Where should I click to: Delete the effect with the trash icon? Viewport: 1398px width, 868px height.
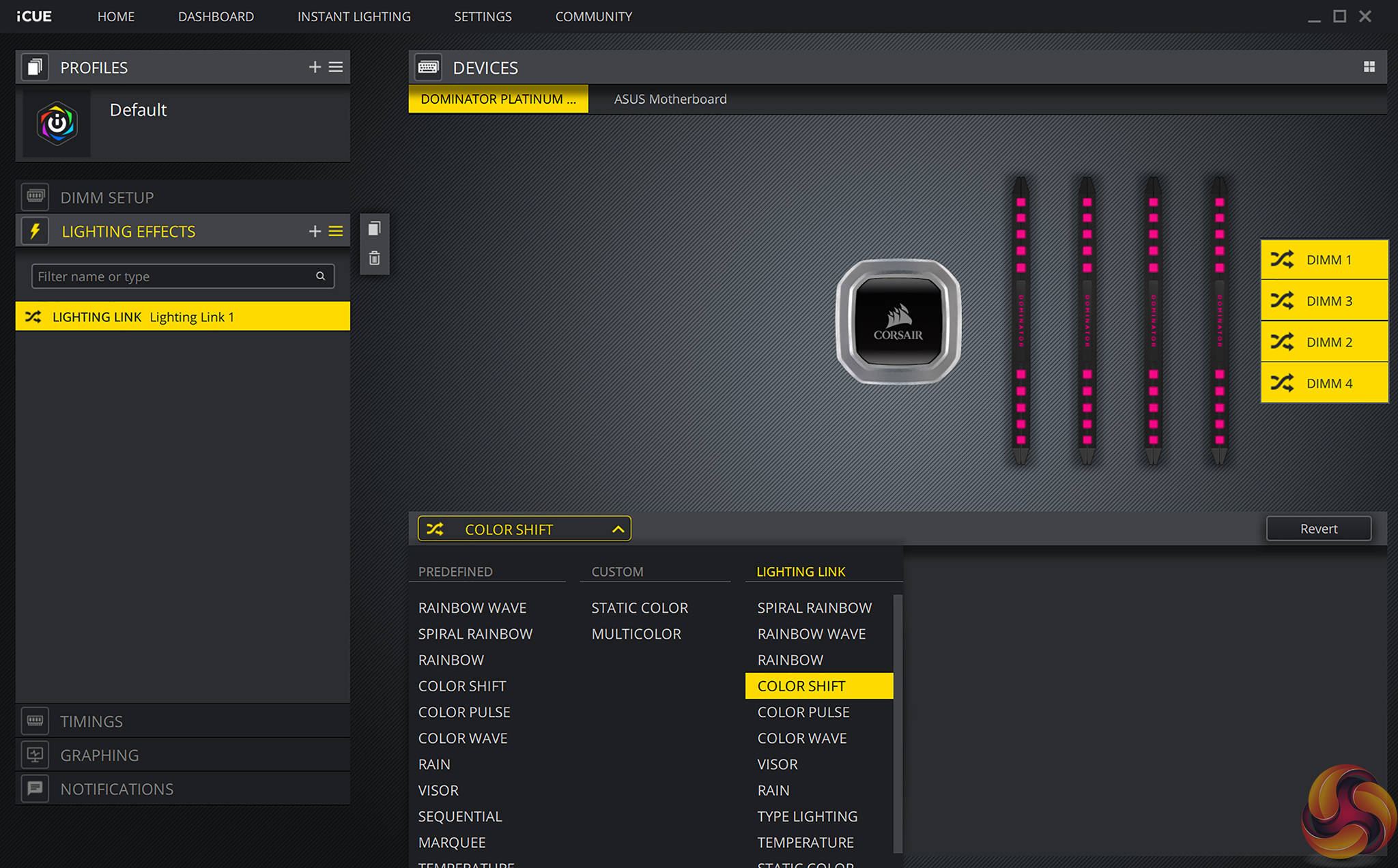(x=374, y=258)
